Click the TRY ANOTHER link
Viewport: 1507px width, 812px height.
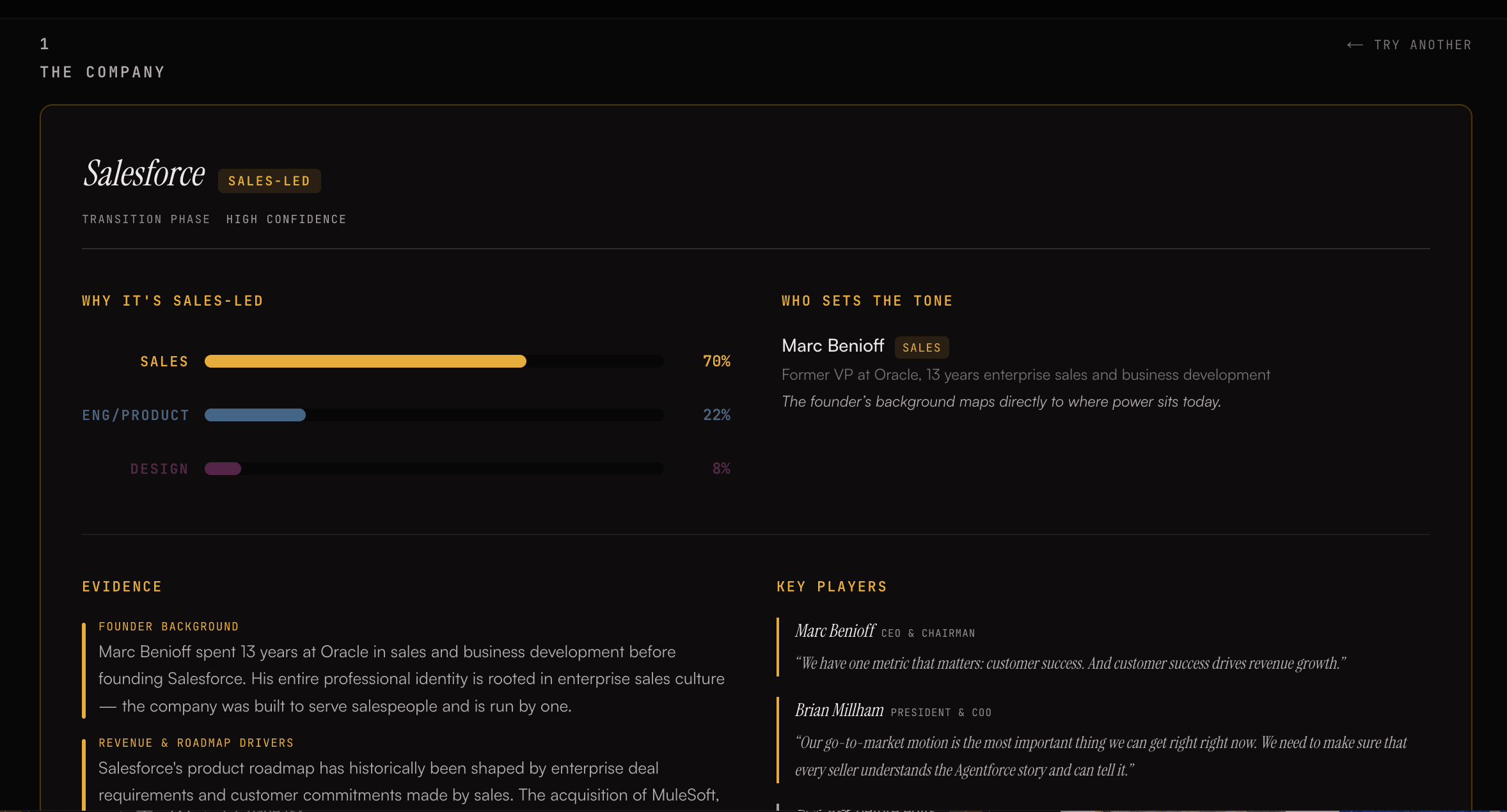1423,45
